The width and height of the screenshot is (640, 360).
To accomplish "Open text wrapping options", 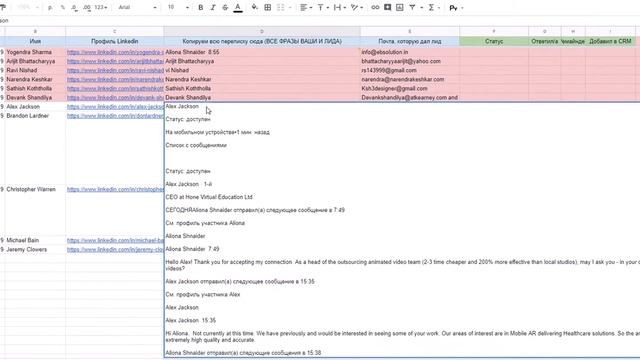I will [x=340, y=7].
